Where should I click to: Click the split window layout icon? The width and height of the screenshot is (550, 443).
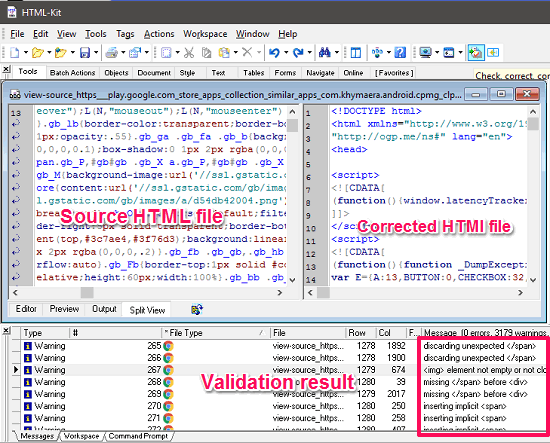356,53
